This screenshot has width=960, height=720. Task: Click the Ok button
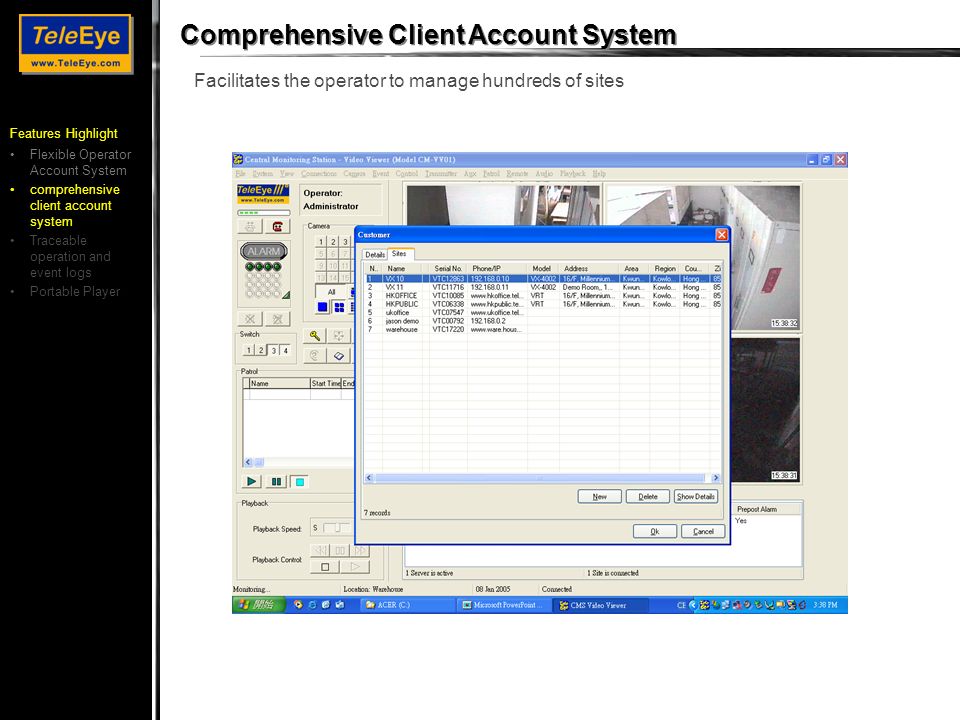coord(654,531)
